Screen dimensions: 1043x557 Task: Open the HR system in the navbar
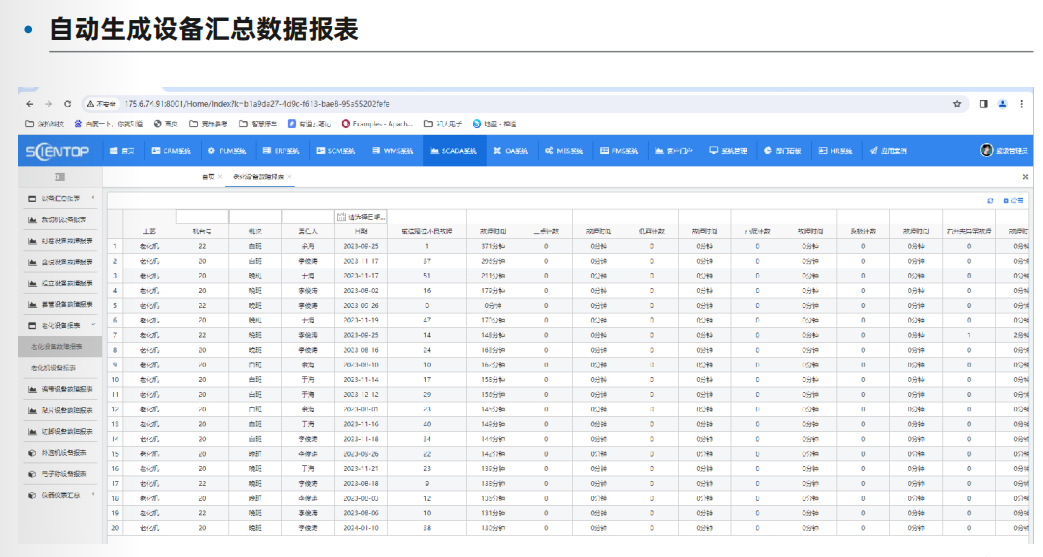[x=835, y=151]
